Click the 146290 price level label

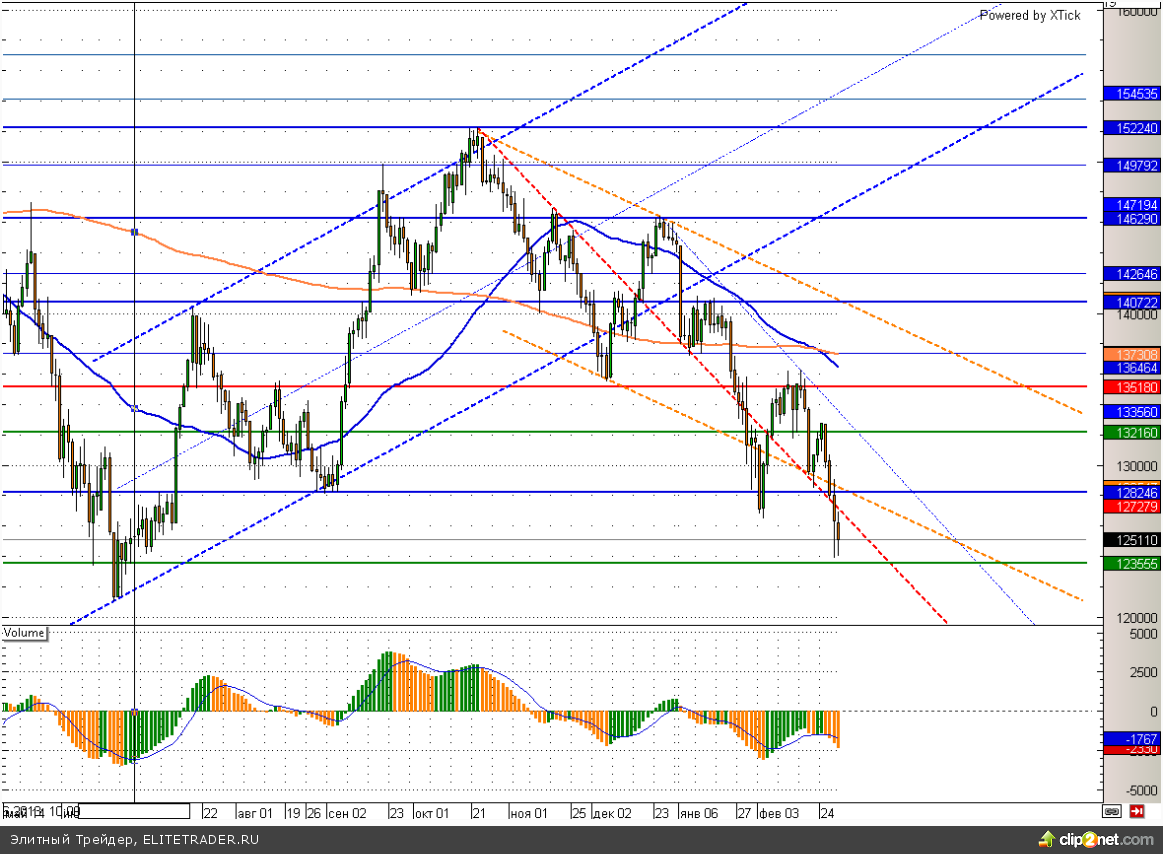(1132, 218)
